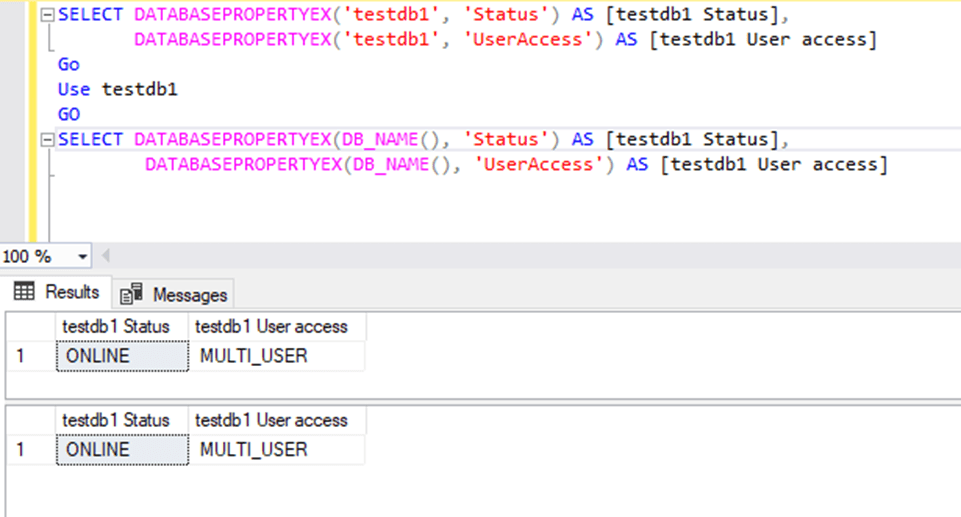Select first grid's "testdb1 User access" column header
Screen dimensions: 961x517
point(273,326)
